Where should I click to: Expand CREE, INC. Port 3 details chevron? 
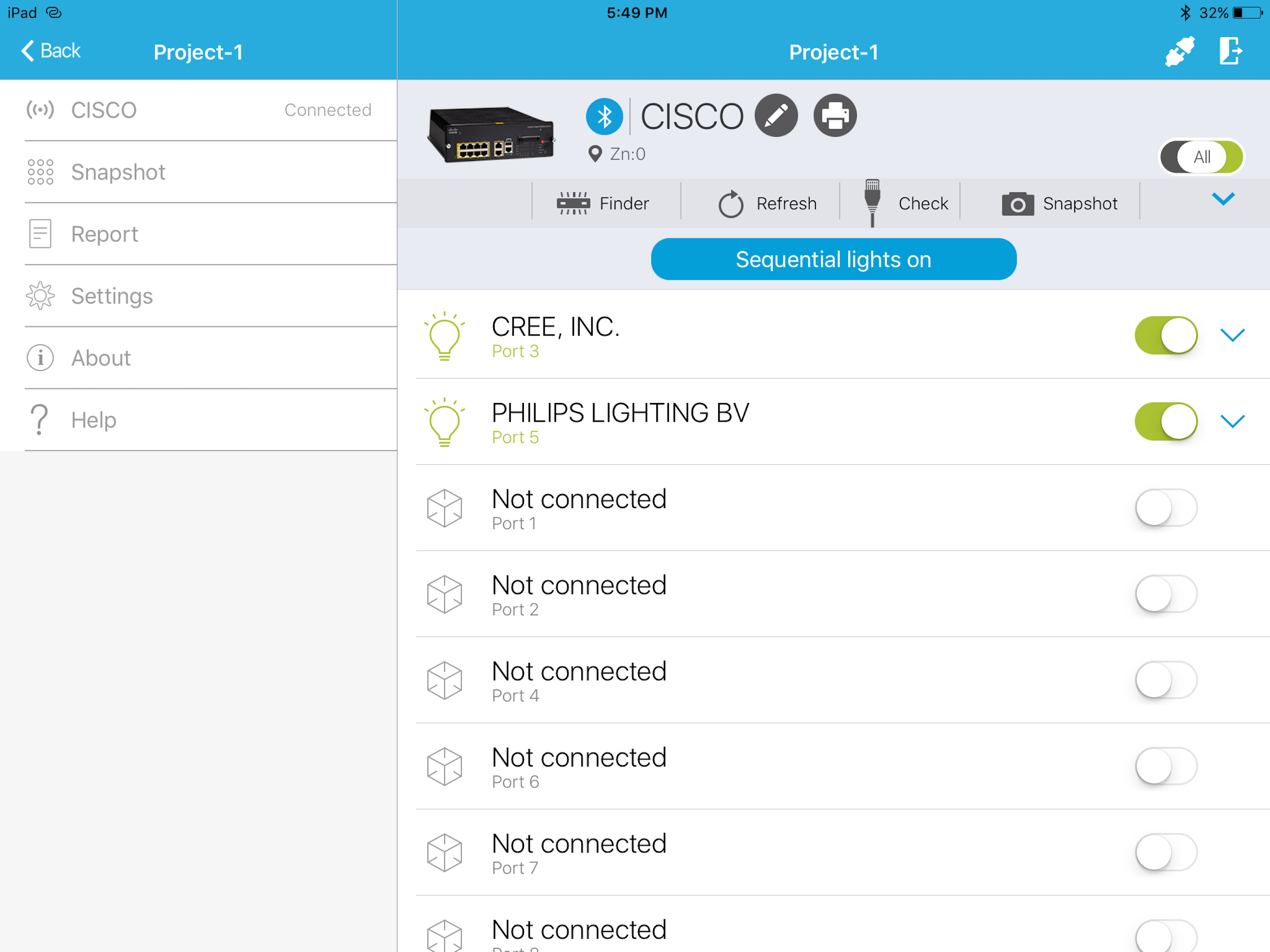pyautogui.click(x=1232, y=335)
